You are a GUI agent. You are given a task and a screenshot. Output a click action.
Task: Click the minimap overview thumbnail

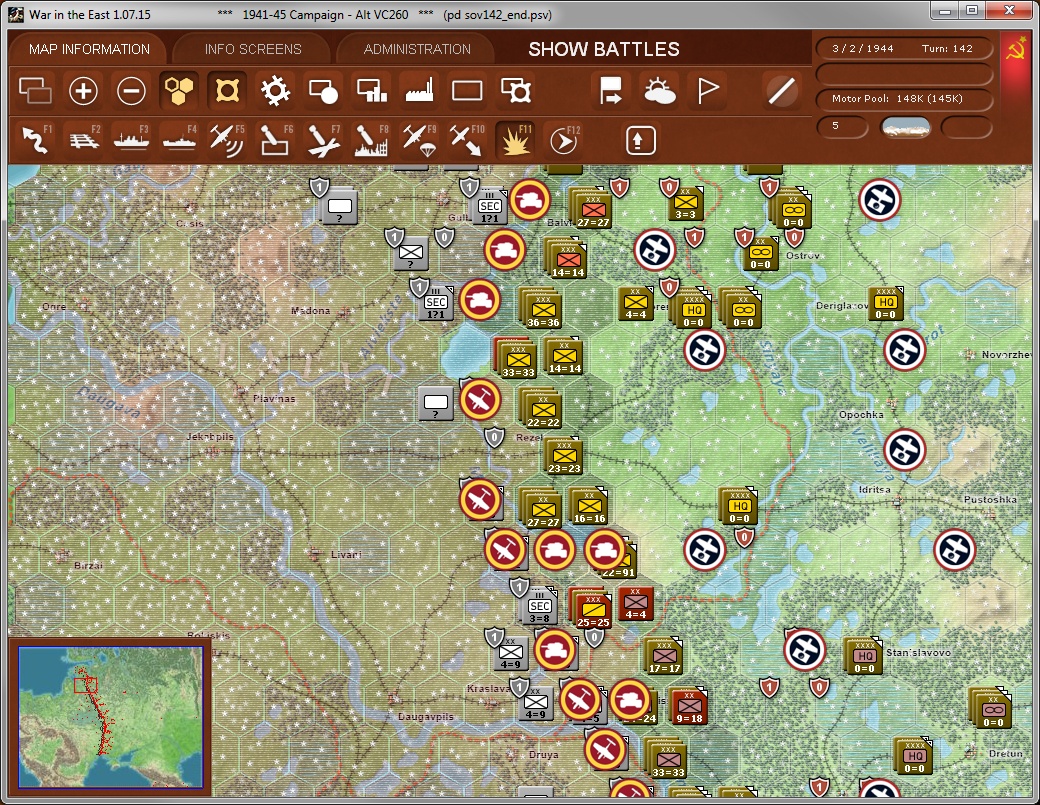[110, 716]
